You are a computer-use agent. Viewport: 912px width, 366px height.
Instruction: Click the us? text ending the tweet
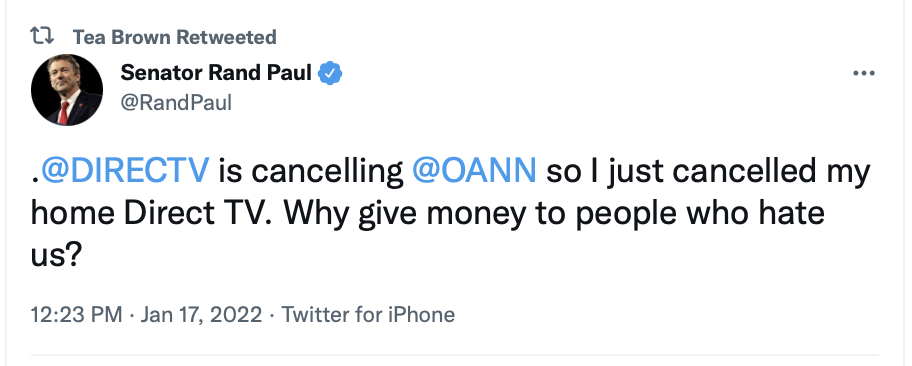pyautogui.click(x=55, y=255)
